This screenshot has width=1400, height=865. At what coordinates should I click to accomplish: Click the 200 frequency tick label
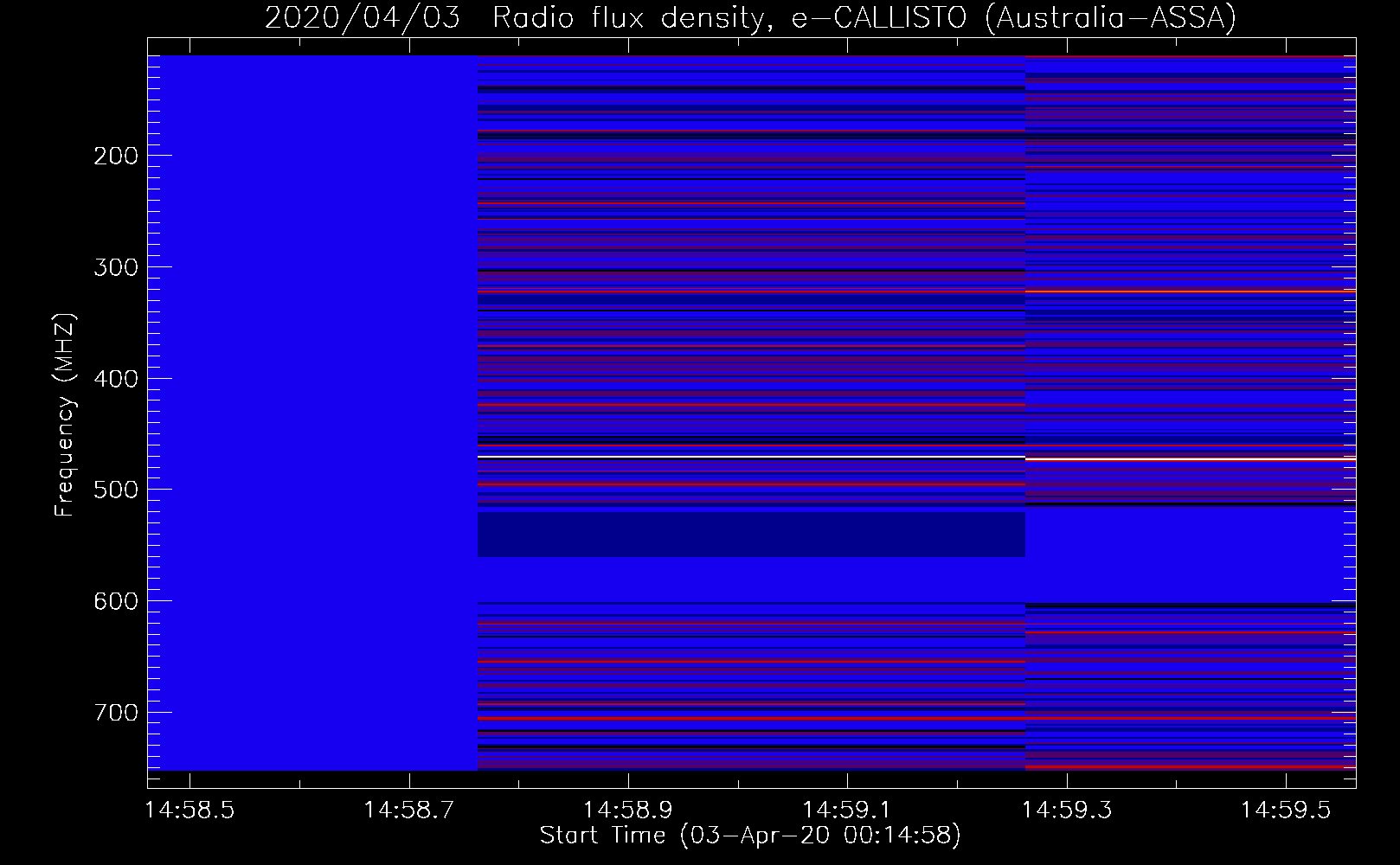[x=116, y=156]
